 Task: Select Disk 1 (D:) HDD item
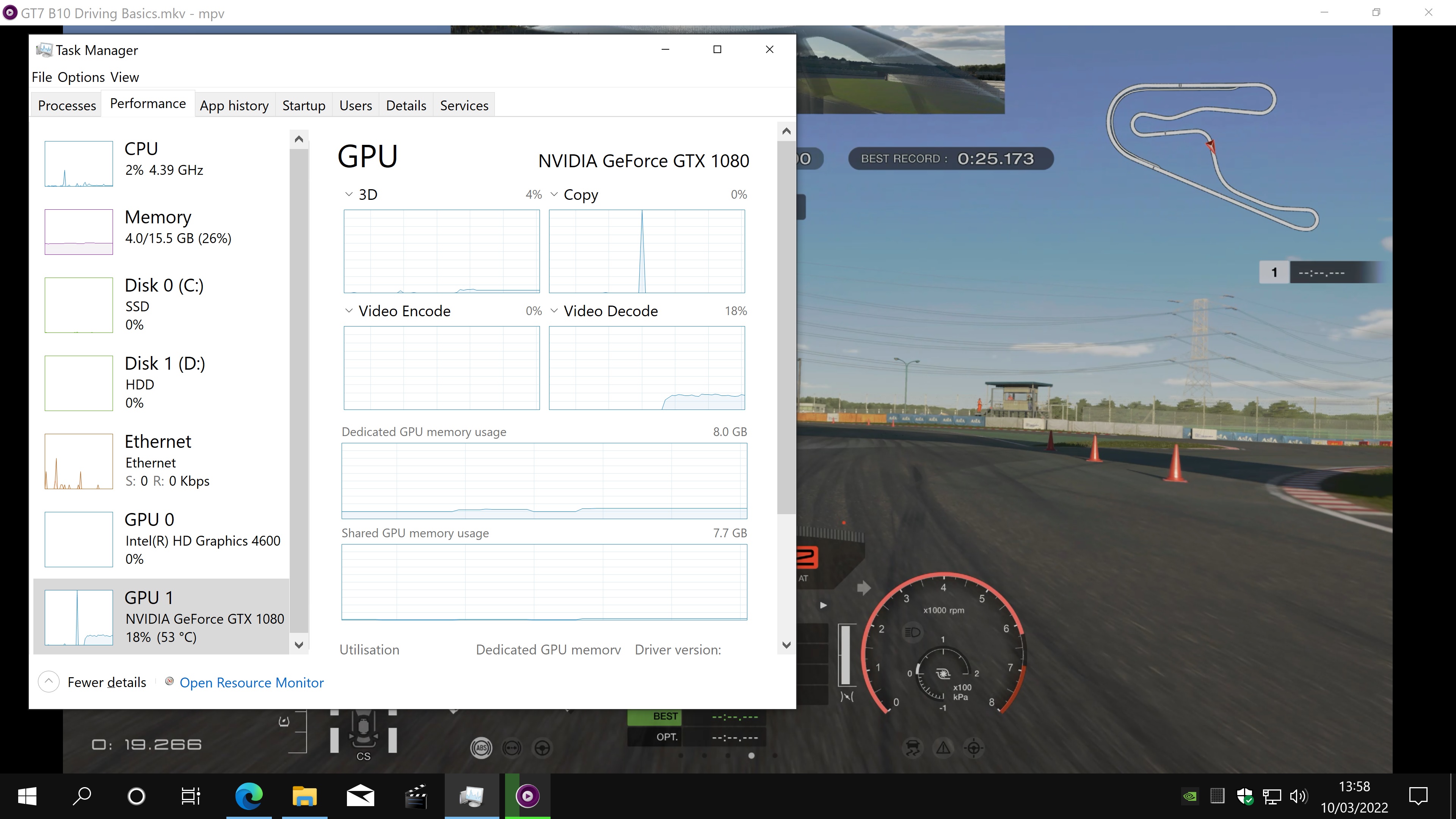pos(161,383)
